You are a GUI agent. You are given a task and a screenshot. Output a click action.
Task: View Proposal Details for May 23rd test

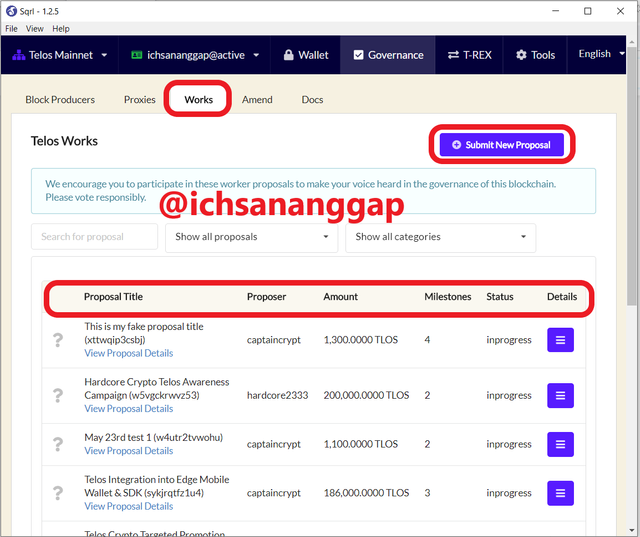tap(129, 450)
